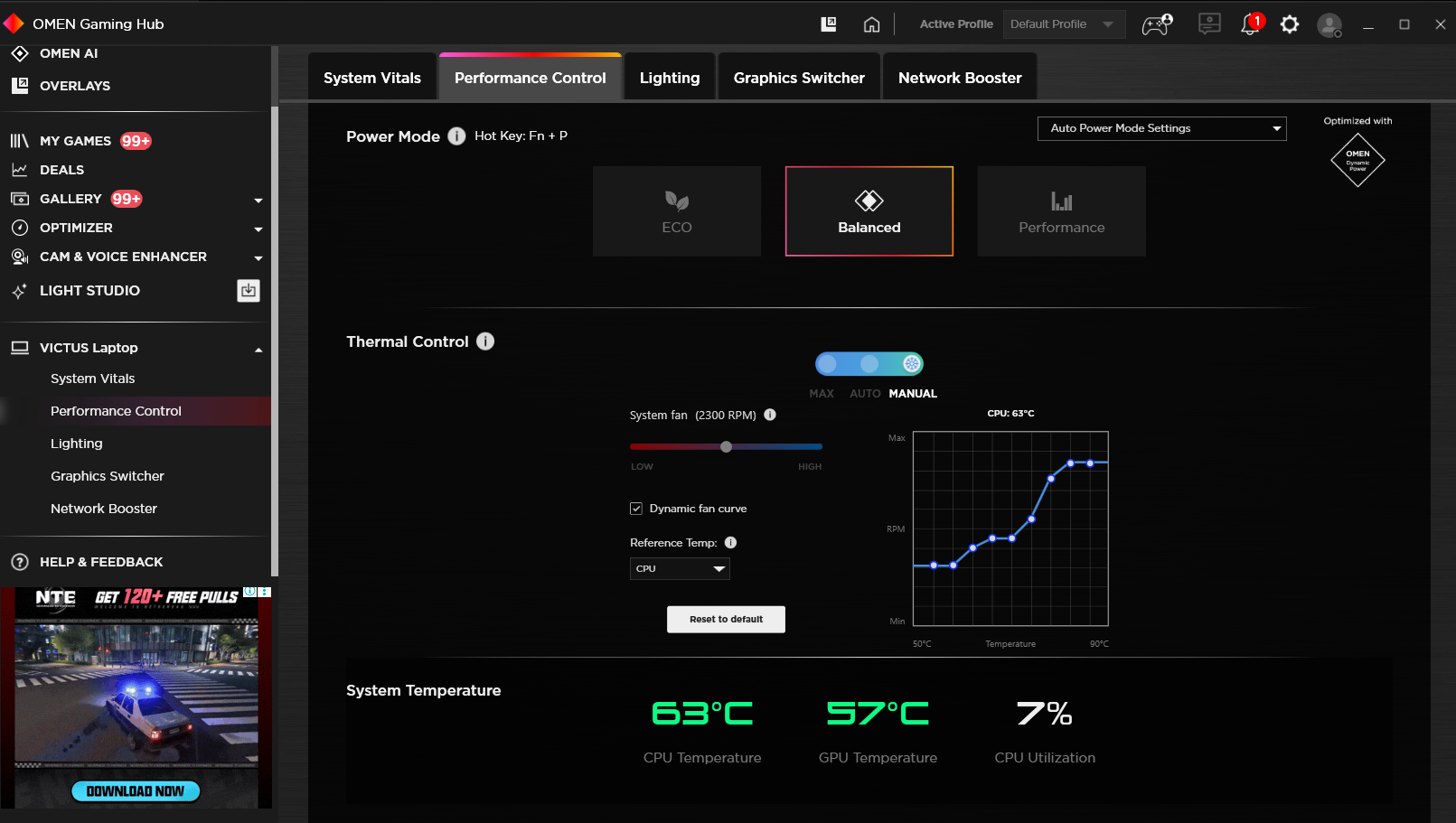Click the Optimizer gauge icon
1456x823 pixels.
coord(19,228)
